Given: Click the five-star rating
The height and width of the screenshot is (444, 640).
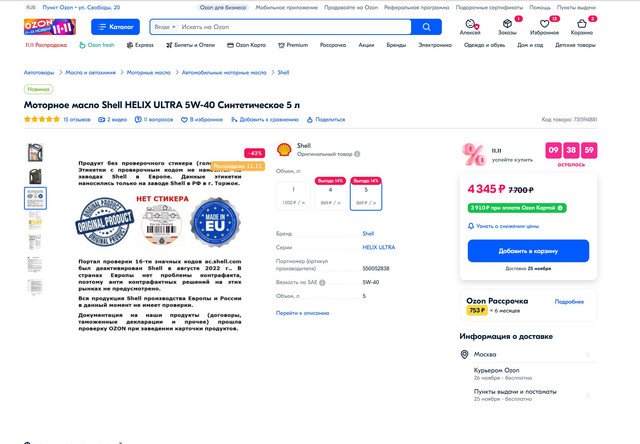Looking at the screenshot, I should point(42,119).
